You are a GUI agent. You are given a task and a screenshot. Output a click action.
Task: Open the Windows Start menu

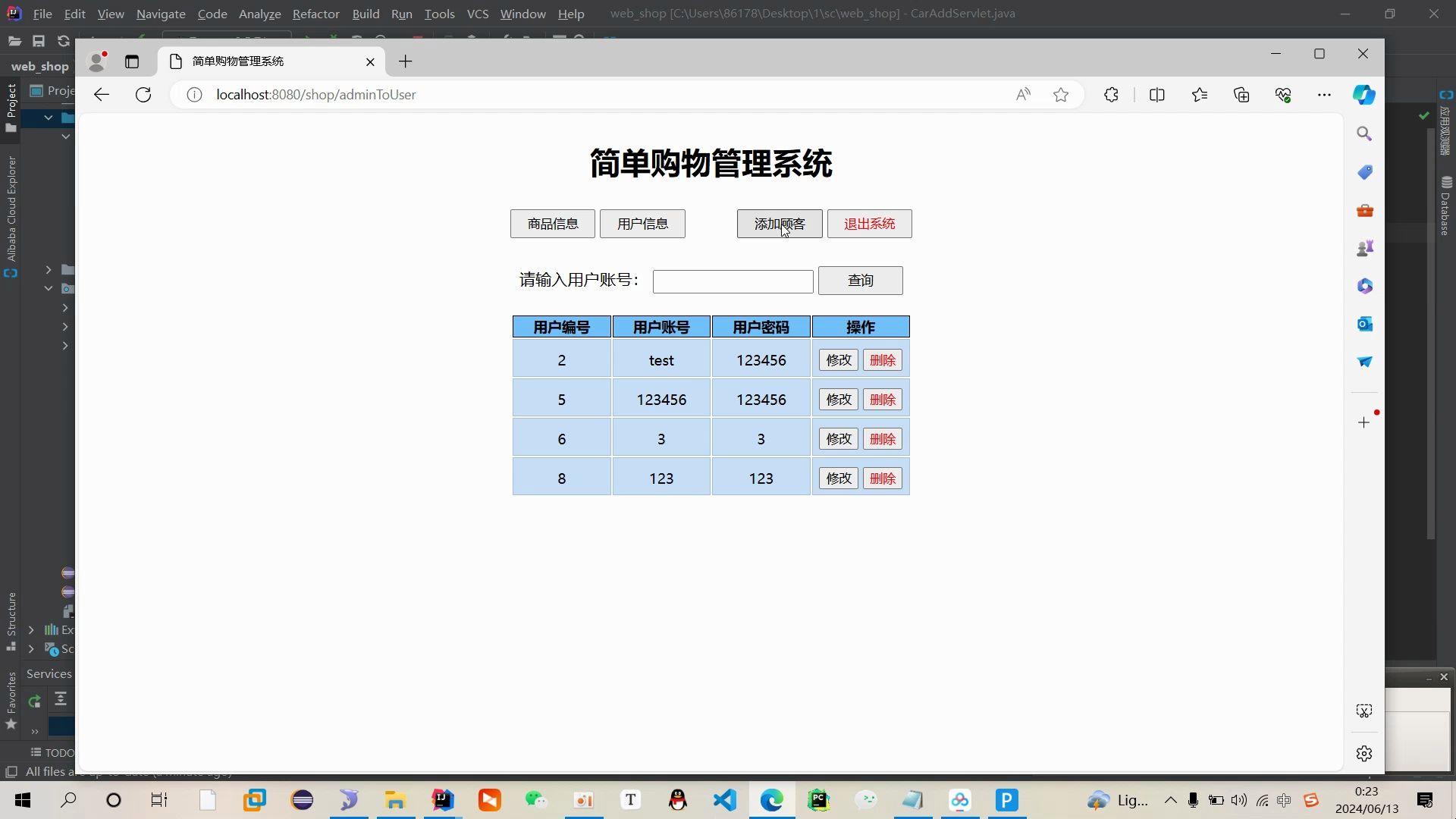23,800
